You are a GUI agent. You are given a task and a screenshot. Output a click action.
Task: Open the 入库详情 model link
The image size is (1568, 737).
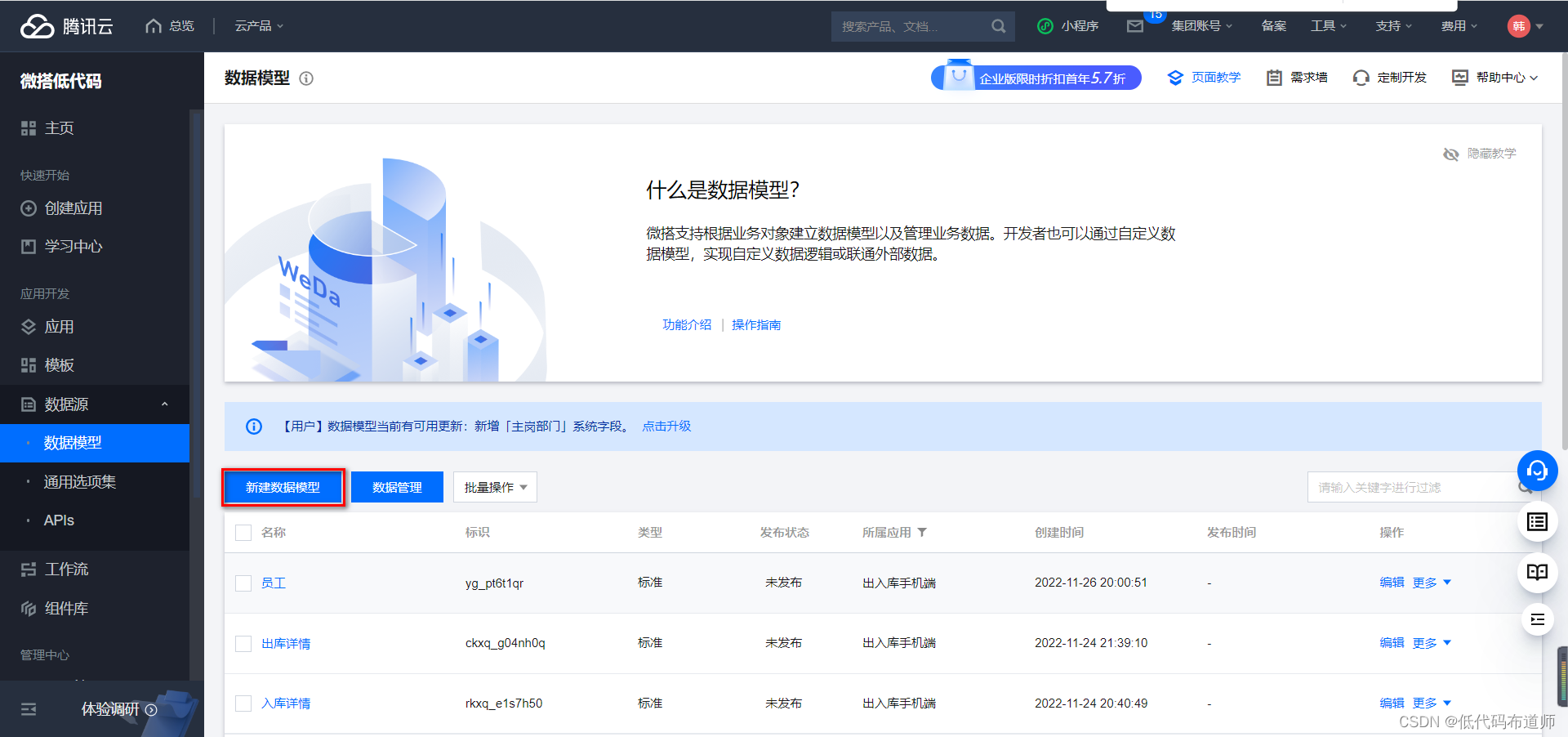(286, 703)
